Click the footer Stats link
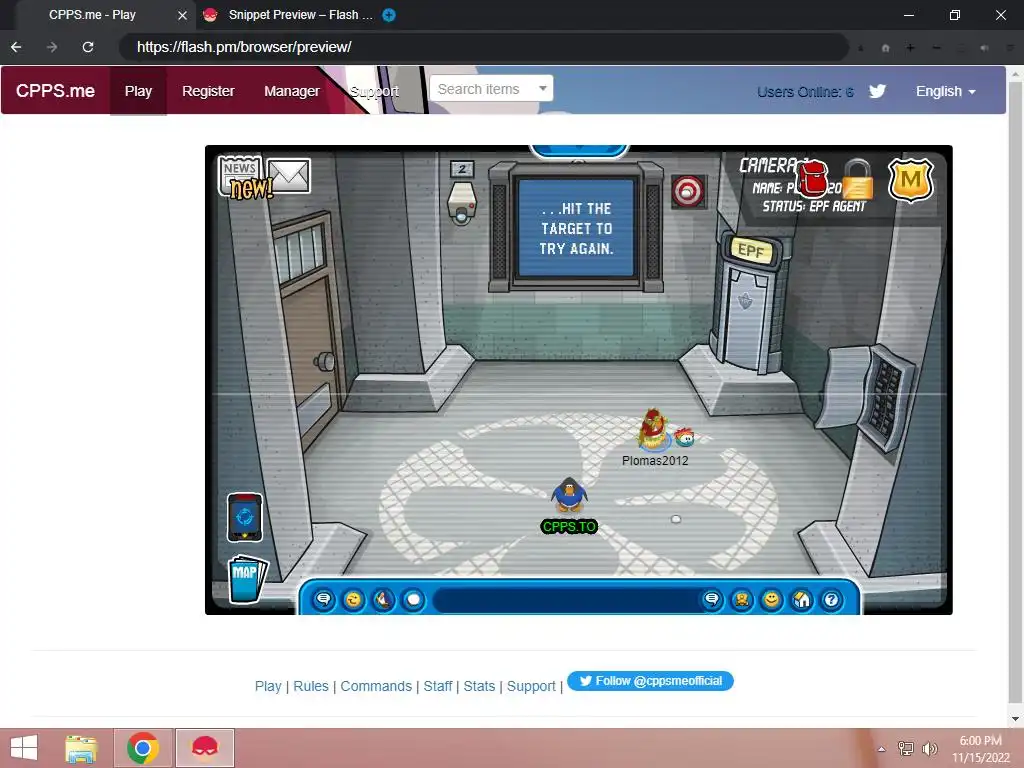The image size is (1024, 768). [x=479, y=686]
